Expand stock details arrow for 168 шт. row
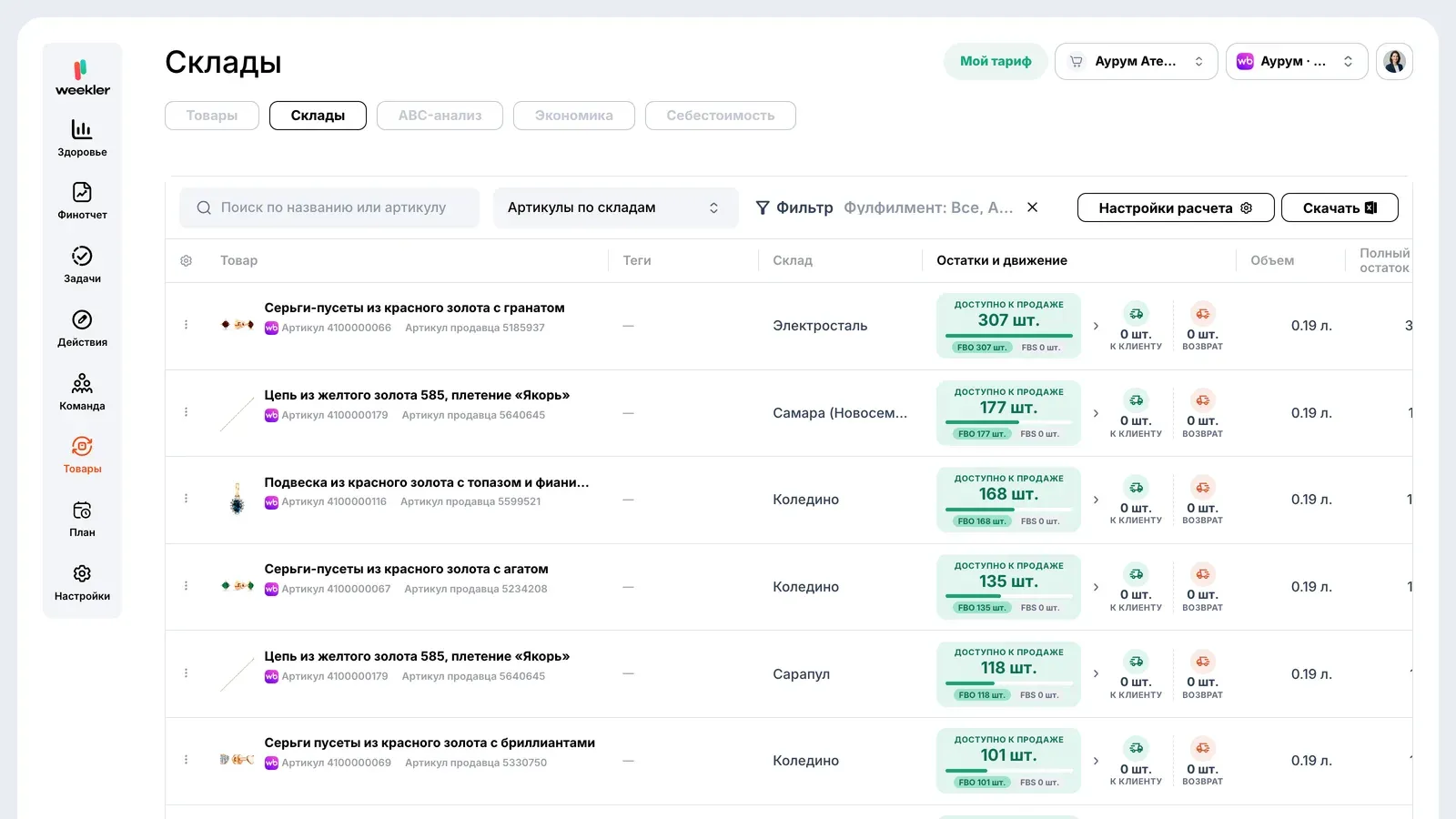 pyautogui.click(x=1096, y=500)
